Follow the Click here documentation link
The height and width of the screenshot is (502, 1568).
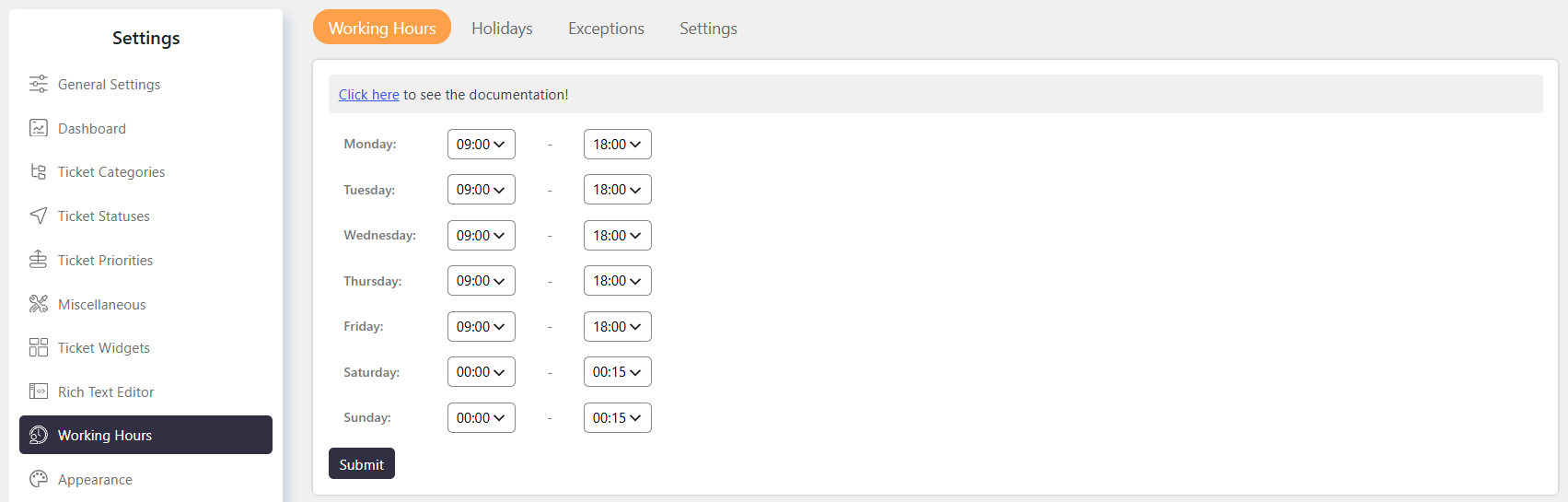(368, 95)
